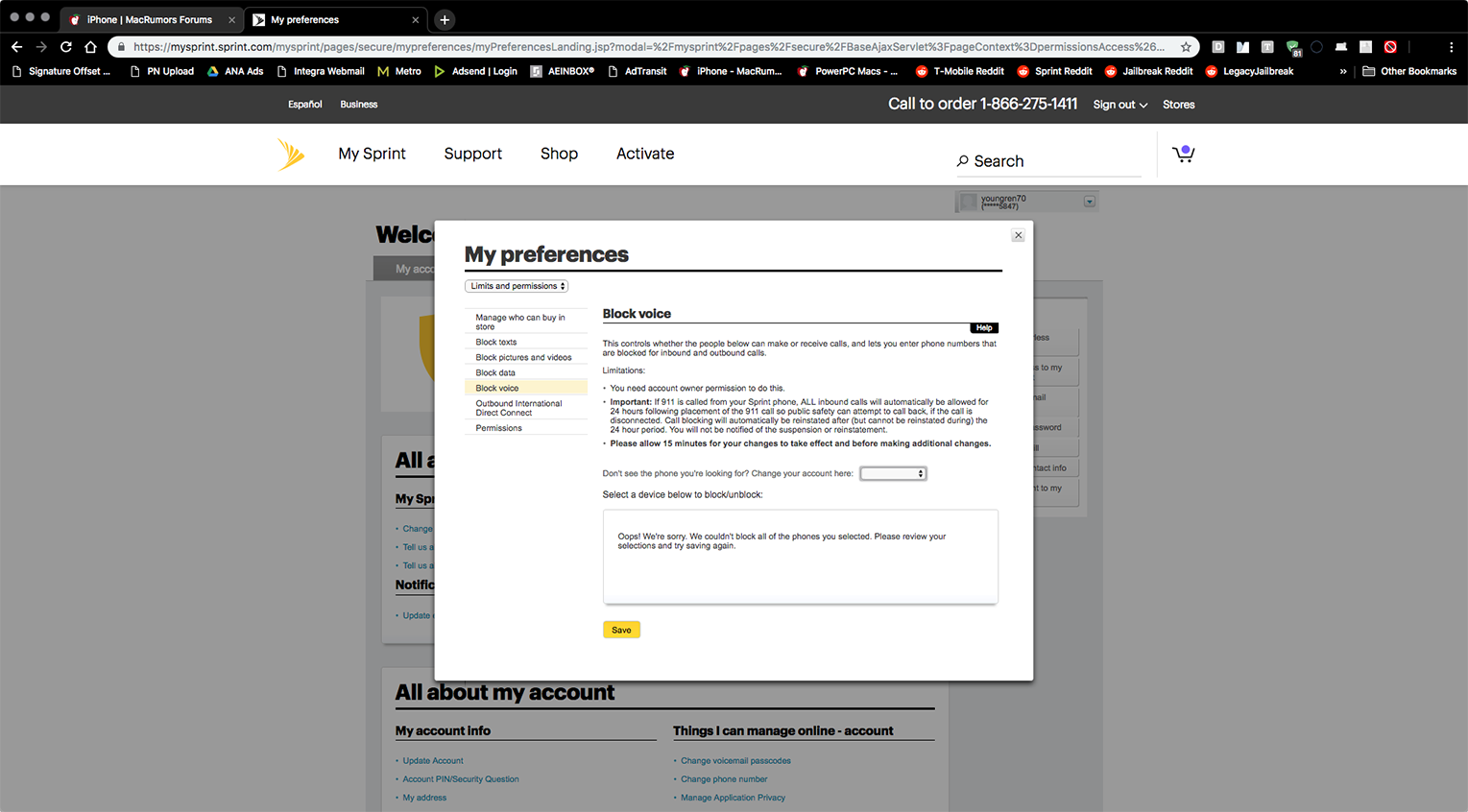Open the PowerPC Macs bookmark
This screenshot has width=1468, height=812.
[848, 71]
